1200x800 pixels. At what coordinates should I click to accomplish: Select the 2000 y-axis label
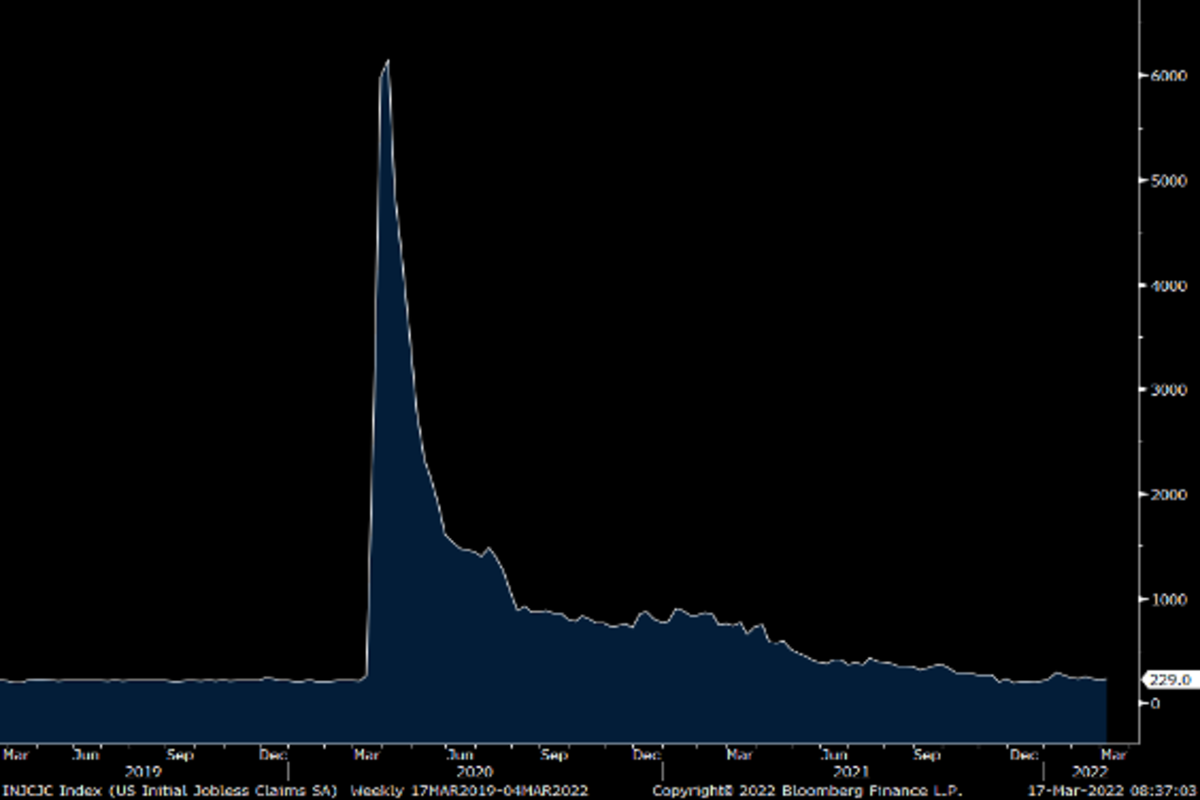(x=1159, y=494)
